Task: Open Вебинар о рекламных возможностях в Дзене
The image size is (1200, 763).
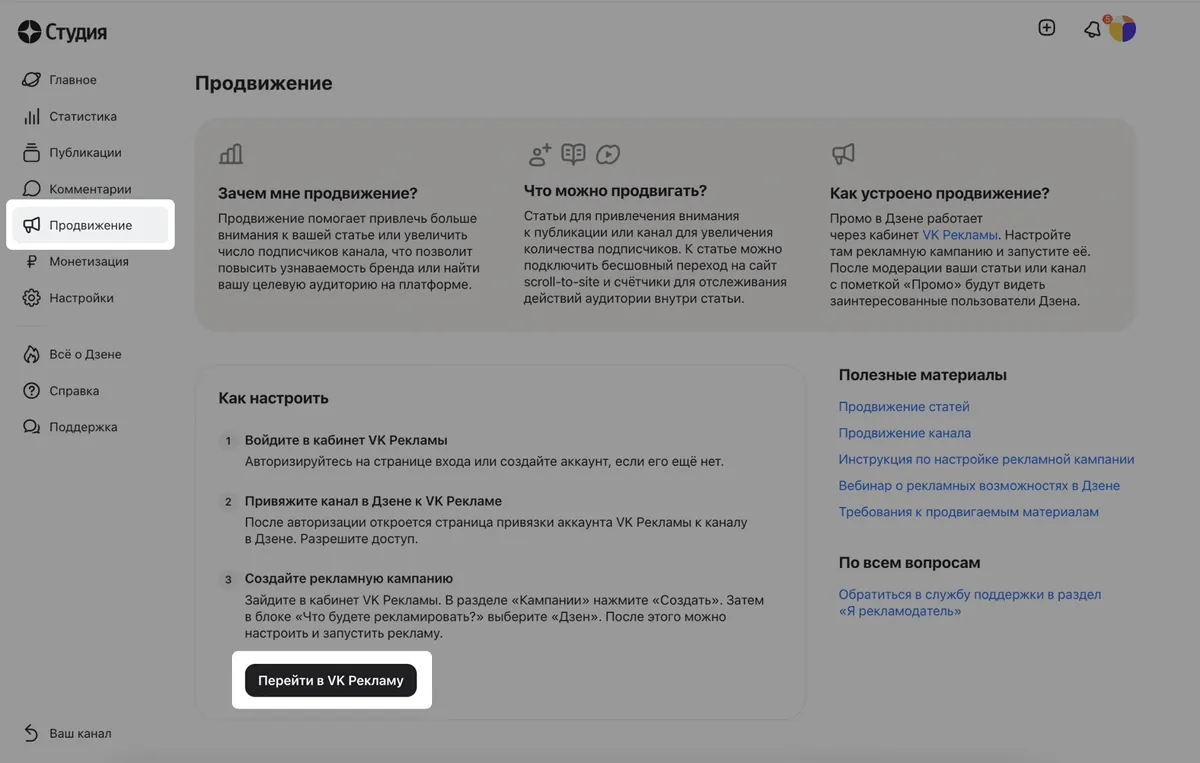Action: (x=979, y=486)
